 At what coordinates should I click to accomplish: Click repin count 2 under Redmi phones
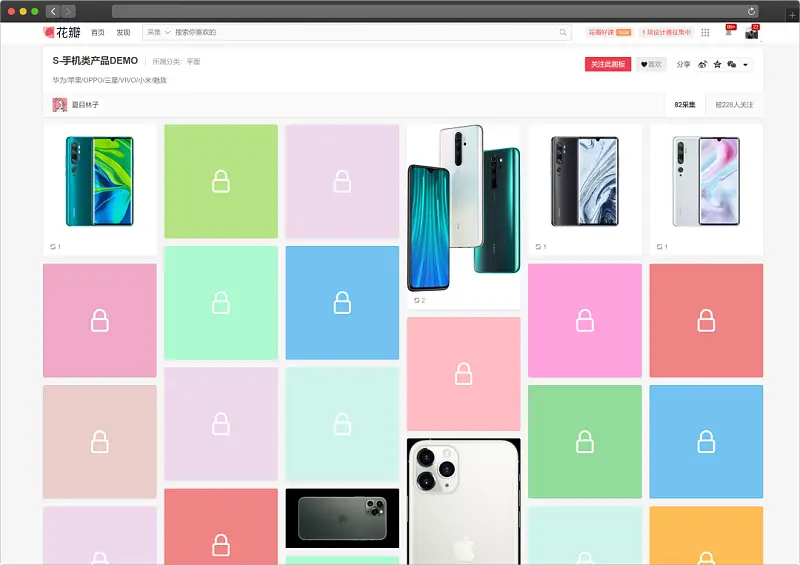(x=419, y=300)
